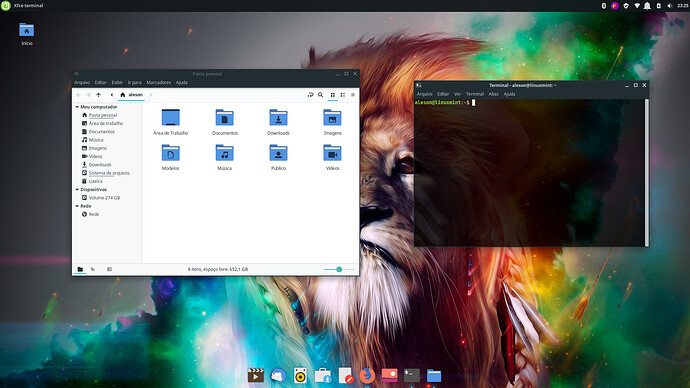The height and width of the screenshot is (388, 690).
Task: Select Volume 274 GB device
Action: [101, 198]
